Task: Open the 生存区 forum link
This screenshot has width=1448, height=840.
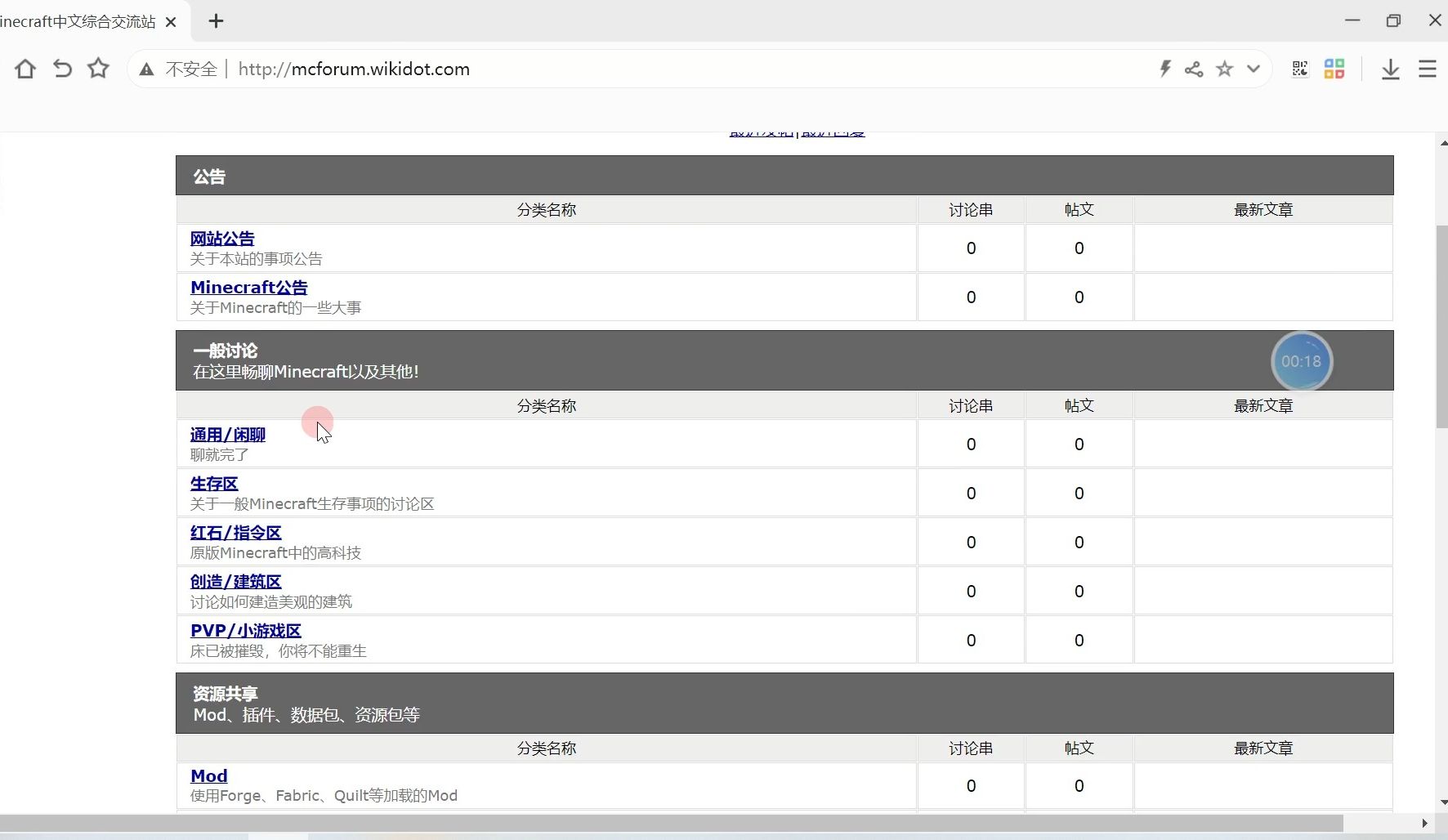Action: point(214,484)
